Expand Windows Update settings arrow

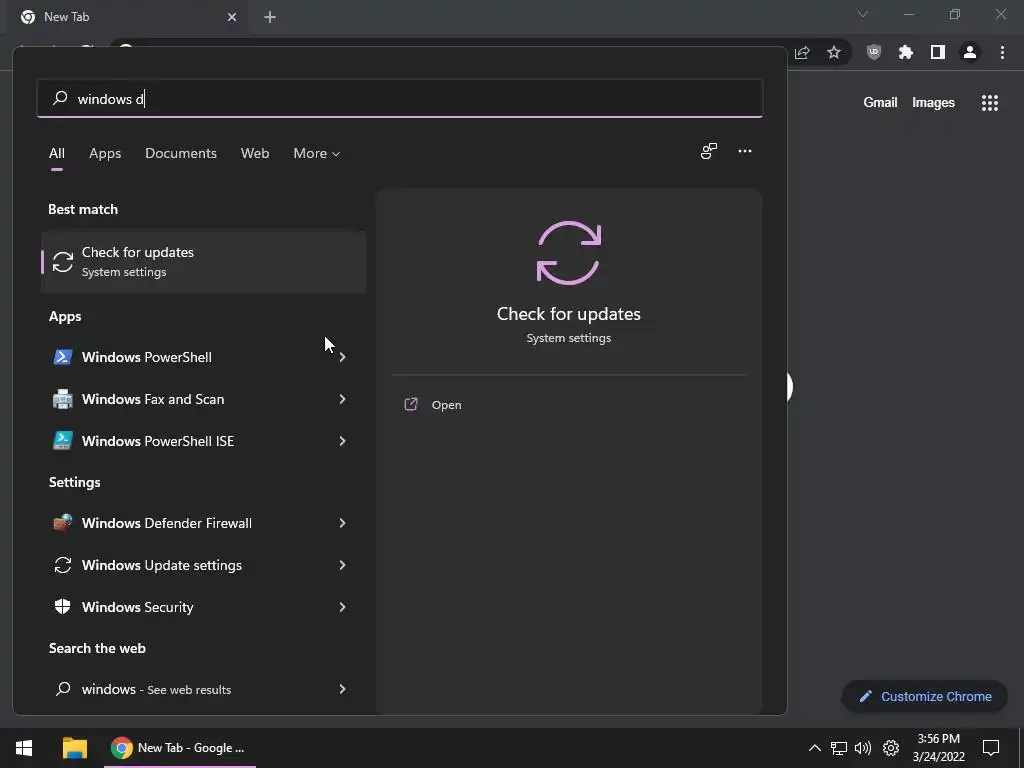(342, 565)
